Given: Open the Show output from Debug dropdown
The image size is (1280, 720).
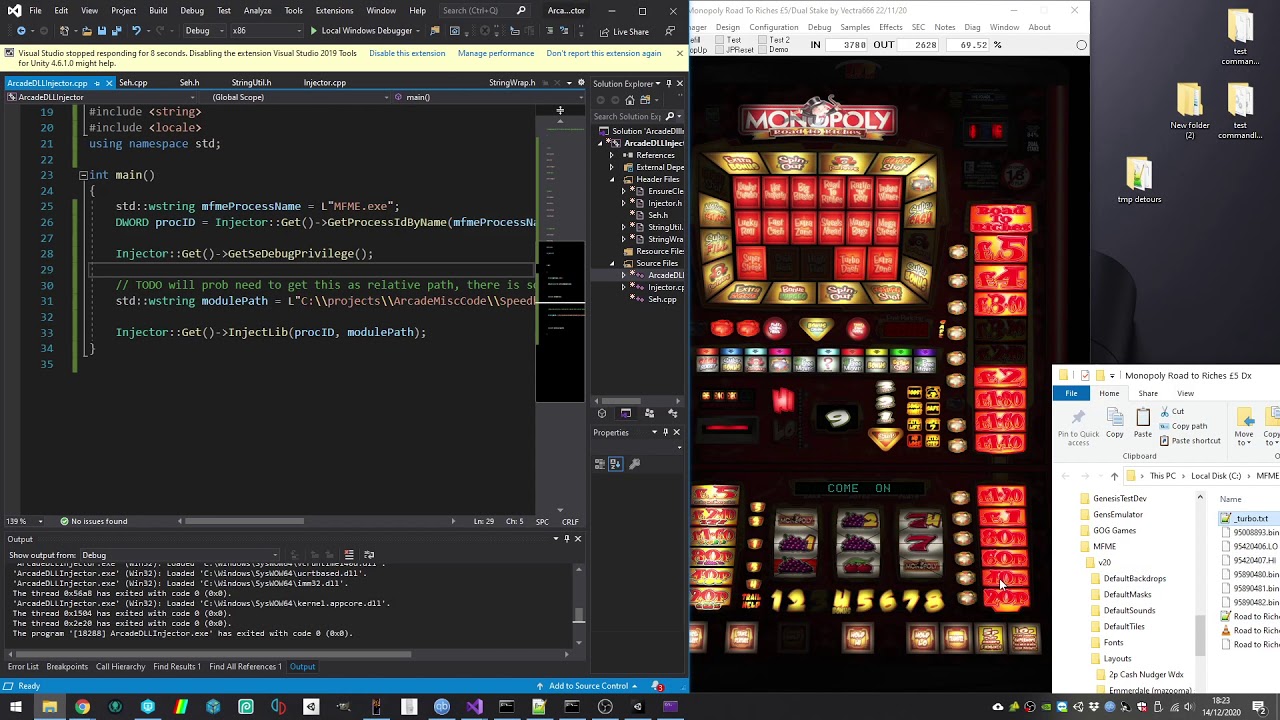Looking at the screenshot, I should (180, 555).
